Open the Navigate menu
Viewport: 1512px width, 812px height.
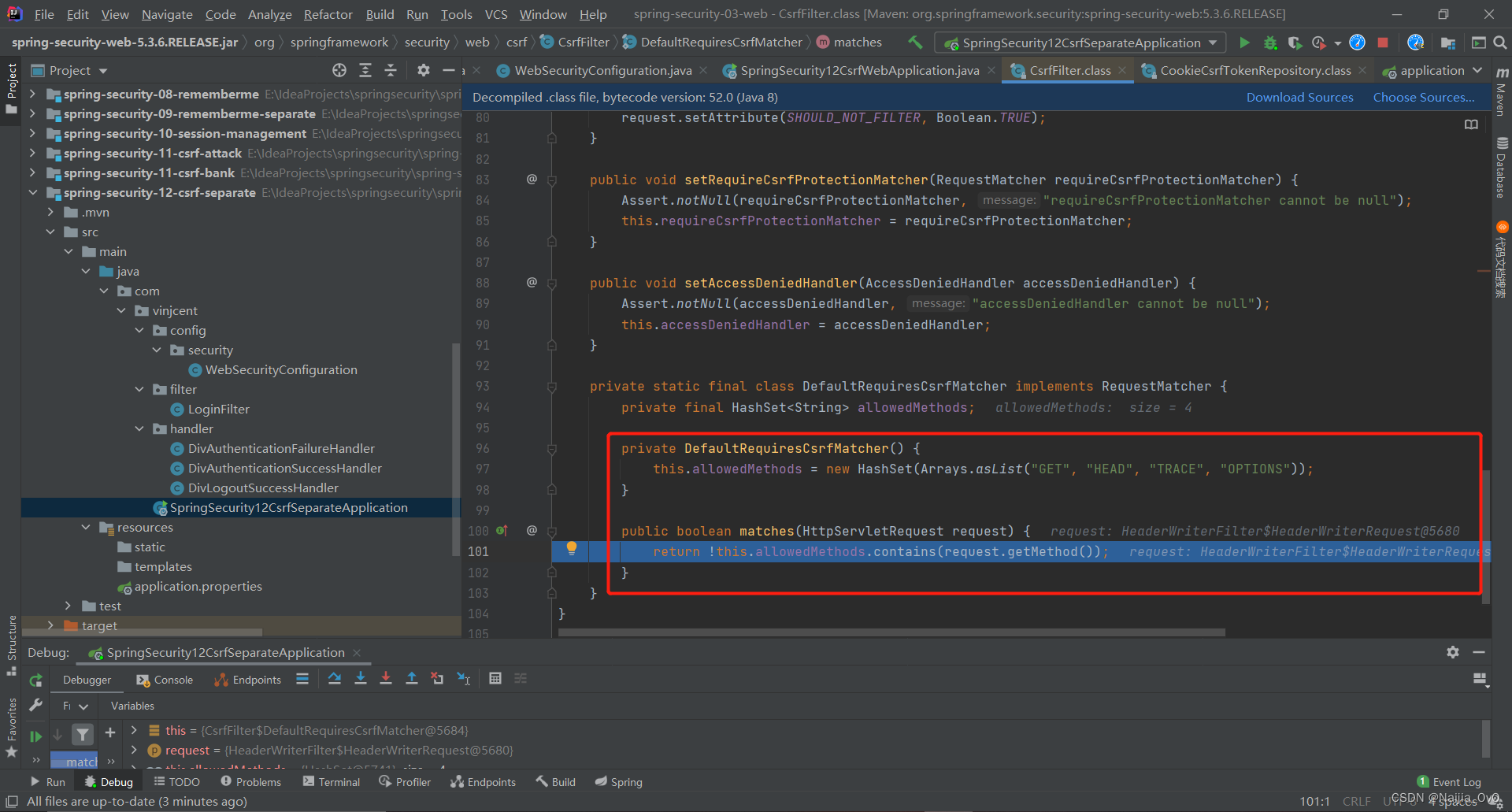tap(167, 14)
